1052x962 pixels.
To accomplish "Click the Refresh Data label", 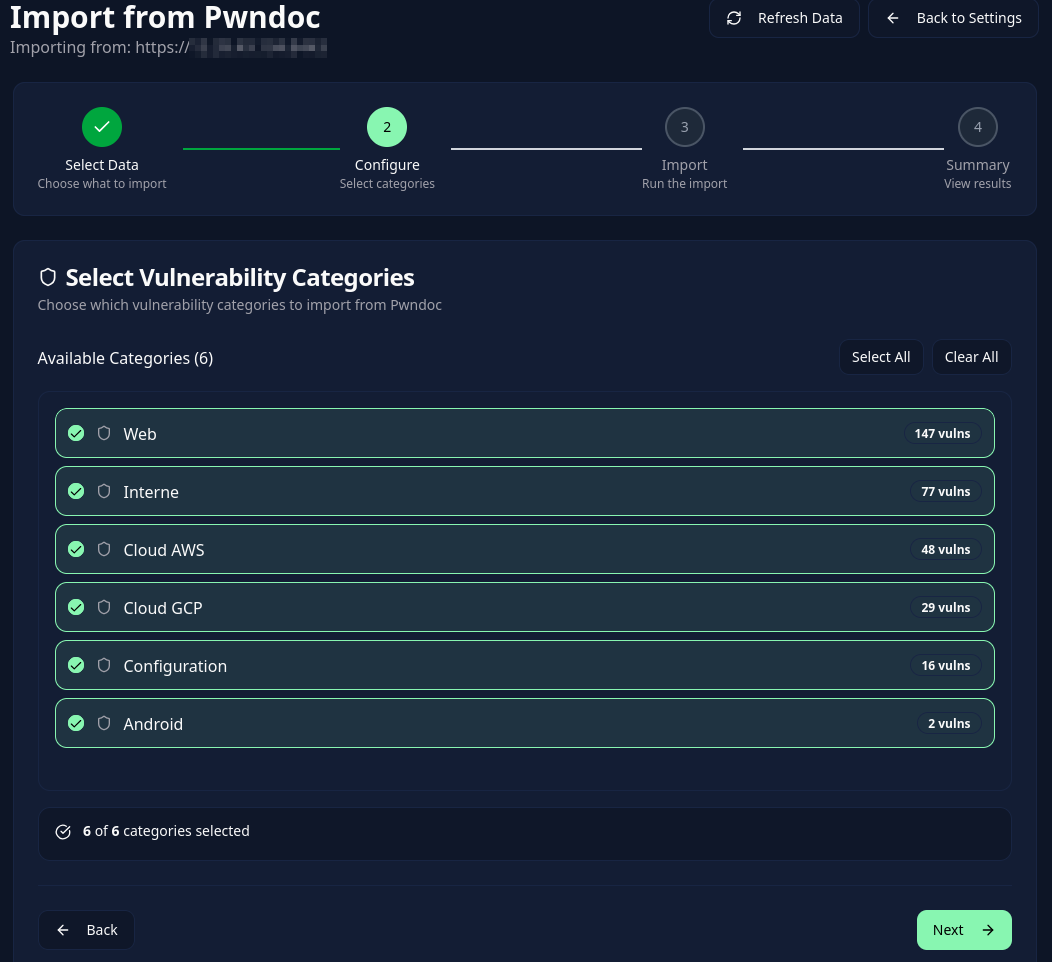I will [x=800, y=18].
